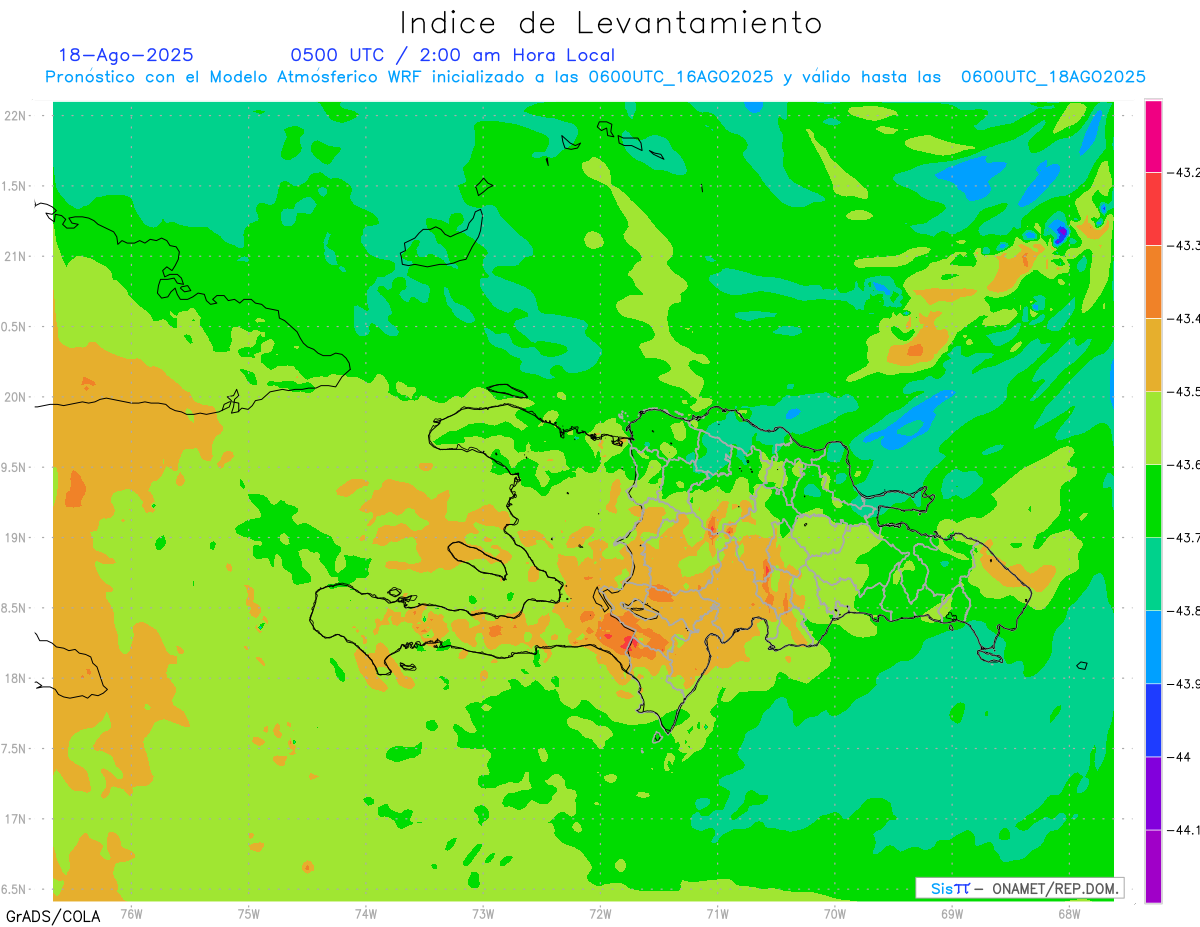Click the "75W" longitude label

(x=249, y=913)
